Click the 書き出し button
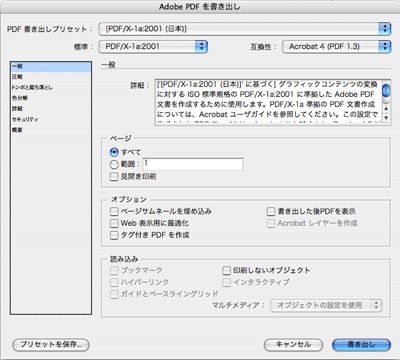Image resolution: width=400 pixels, height=360 pixels. point(361,345)
